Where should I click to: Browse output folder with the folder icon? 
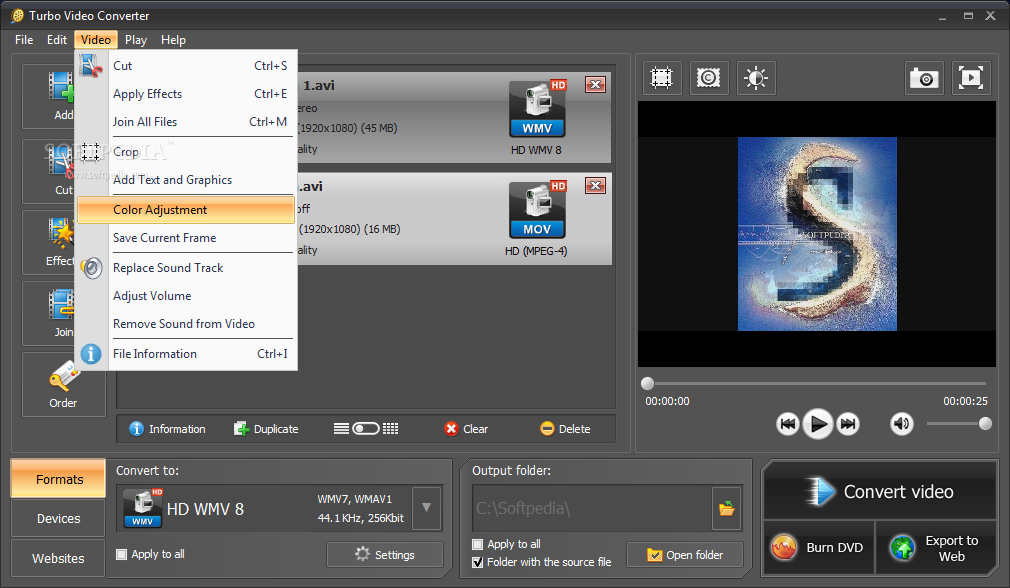point(727,509)
